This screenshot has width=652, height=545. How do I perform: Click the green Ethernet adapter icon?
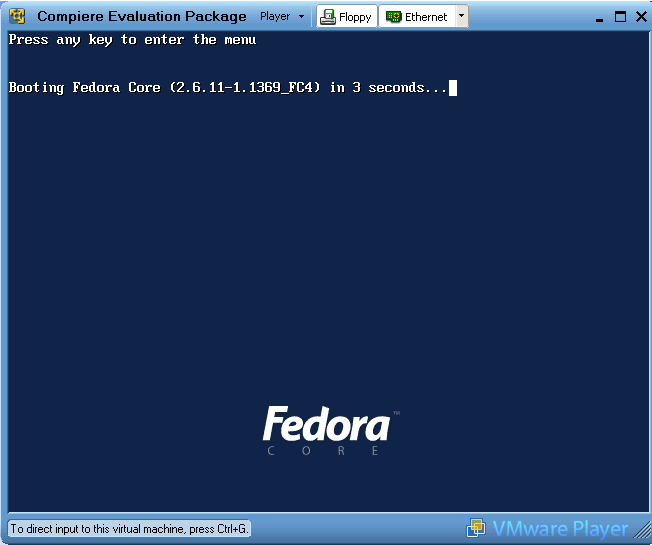point(394,17)
